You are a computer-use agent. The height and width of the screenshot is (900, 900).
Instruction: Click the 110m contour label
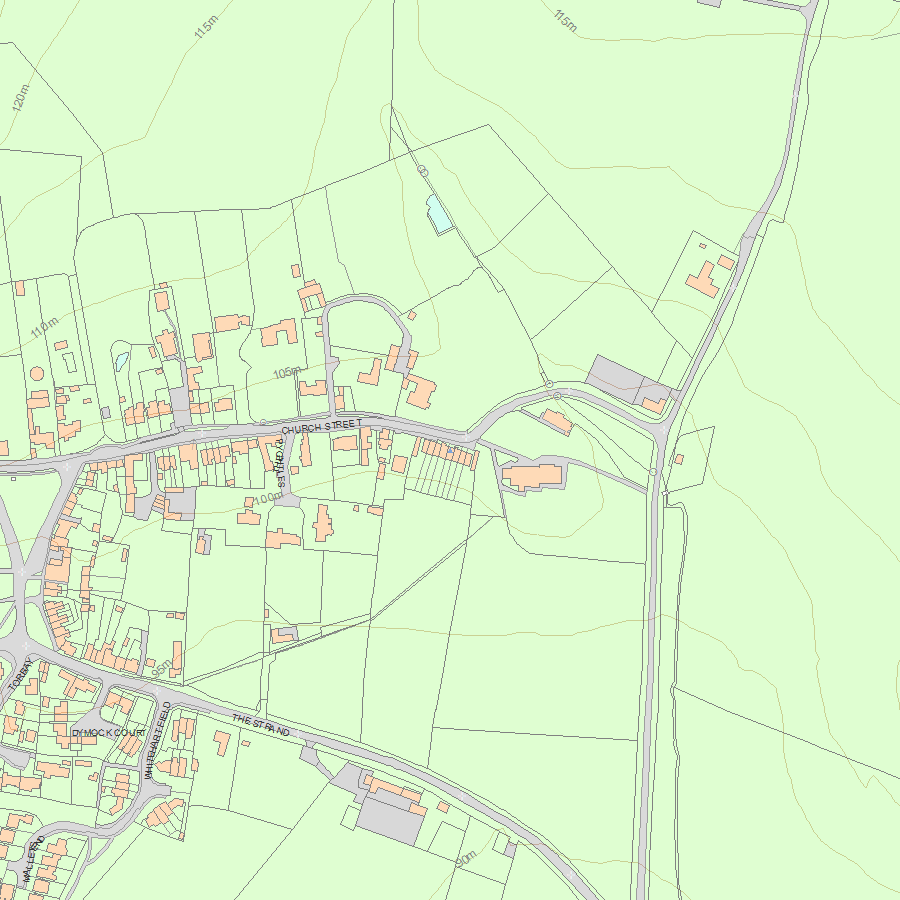(x=45, y=327)
